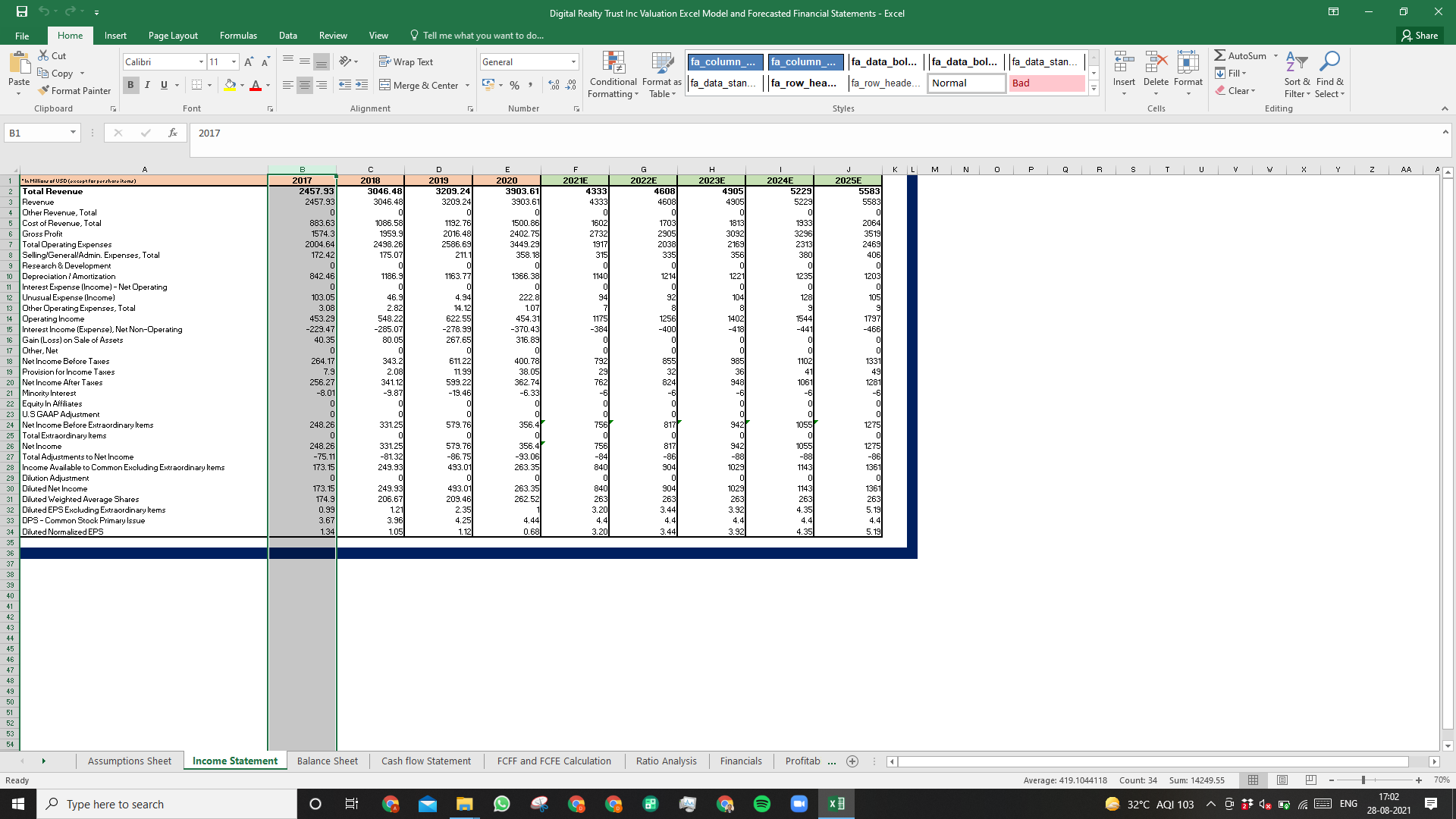
Task: Open the Ratio Analysis sheet tab
Action: [667, 761]
